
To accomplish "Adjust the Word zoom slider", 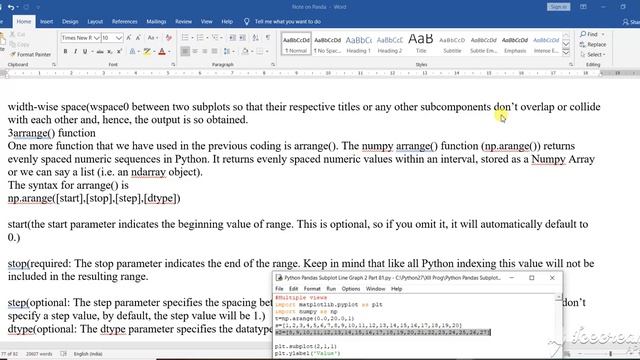I will 610,353.
